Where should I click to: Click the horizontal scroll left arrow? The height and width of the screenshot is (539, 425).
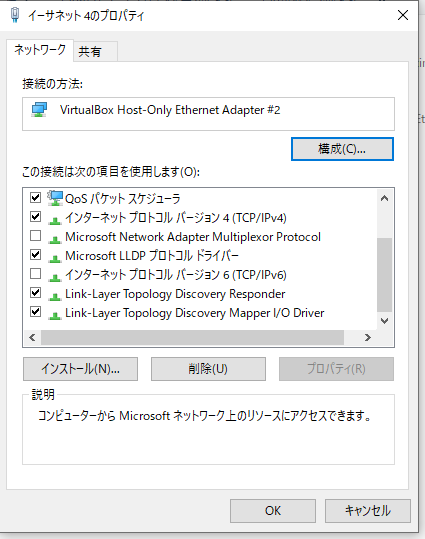pyautogui.click(x=32, y=338)
